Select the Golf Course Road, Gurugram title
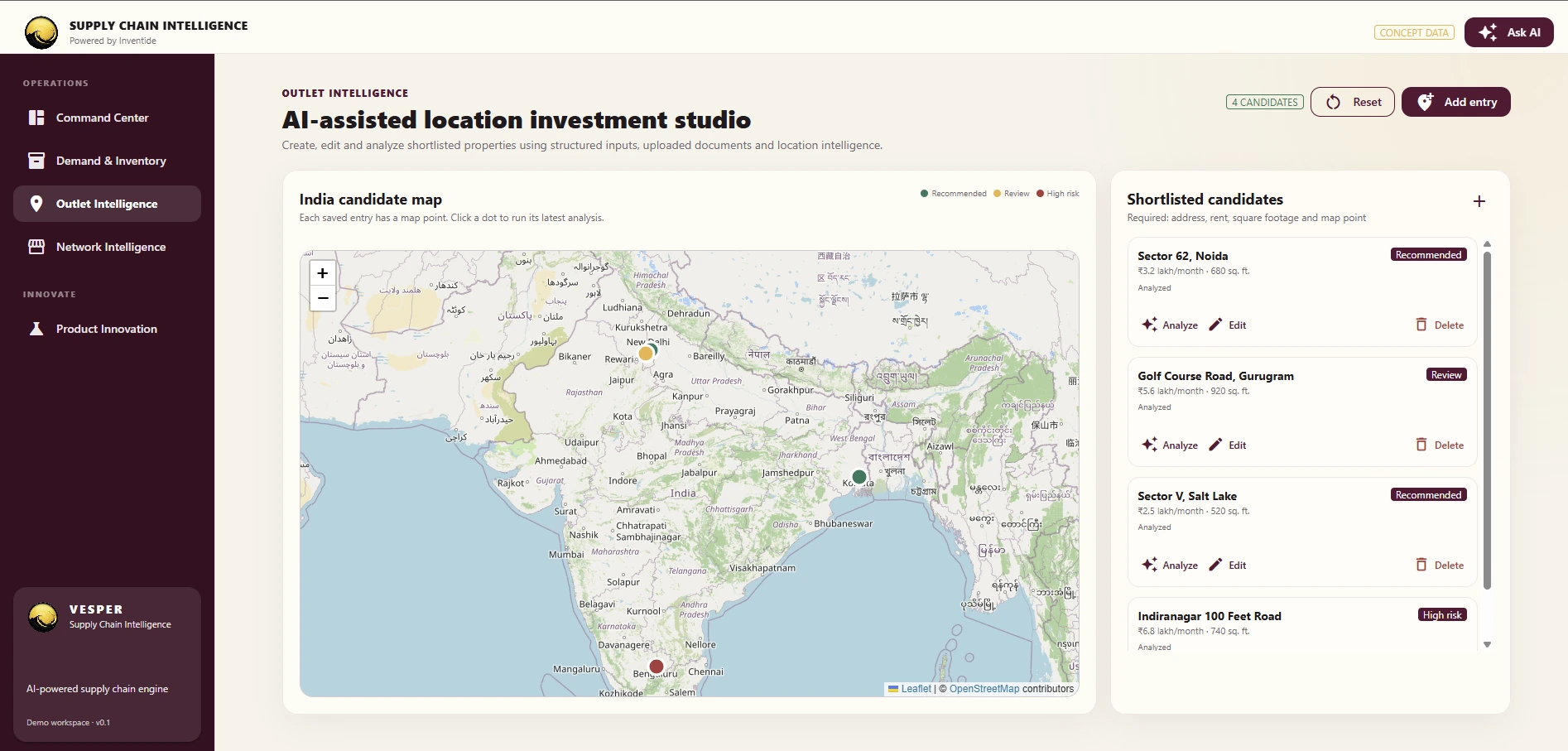 (x=1215, y=376)
